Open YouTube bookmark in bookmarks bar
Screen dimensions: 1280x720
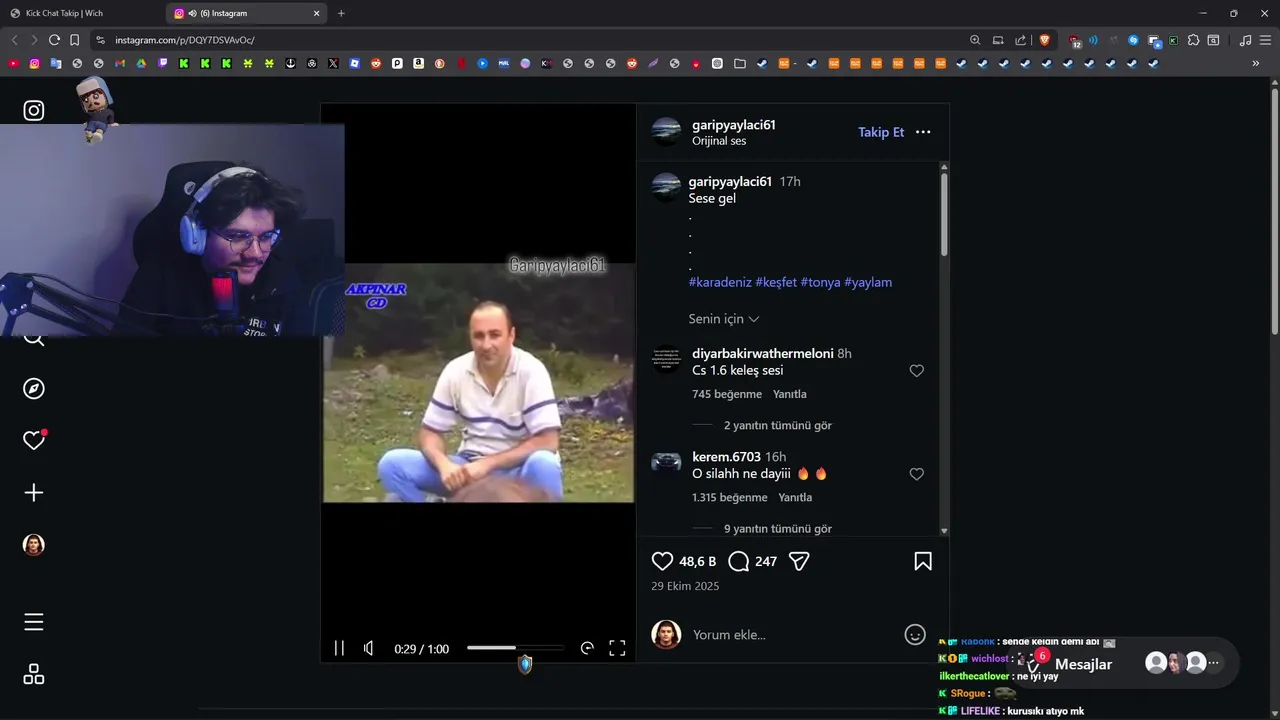[x=13, y=63]
